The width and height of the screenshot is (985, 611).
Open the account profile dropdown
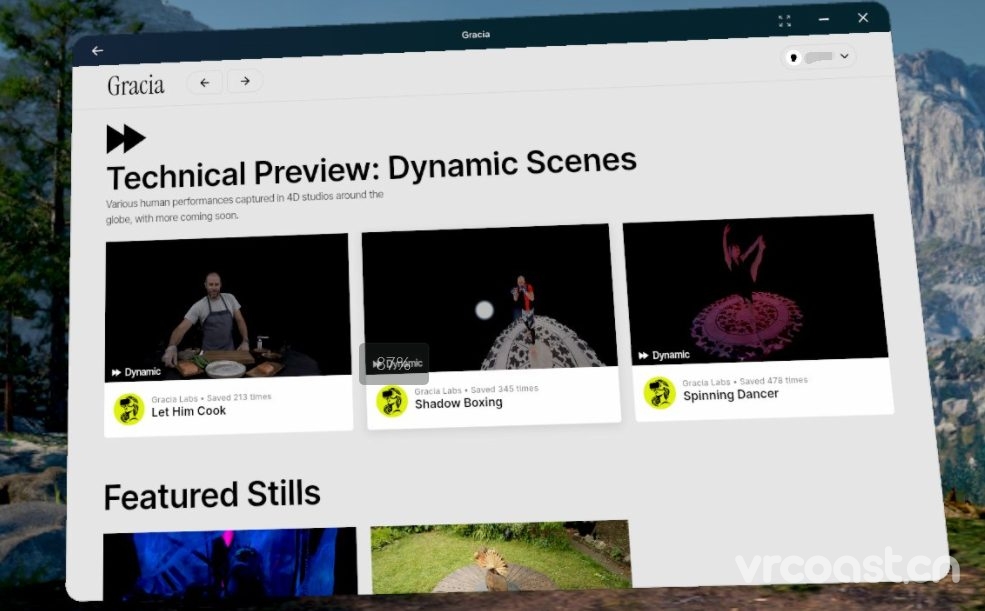coord(818,57)
